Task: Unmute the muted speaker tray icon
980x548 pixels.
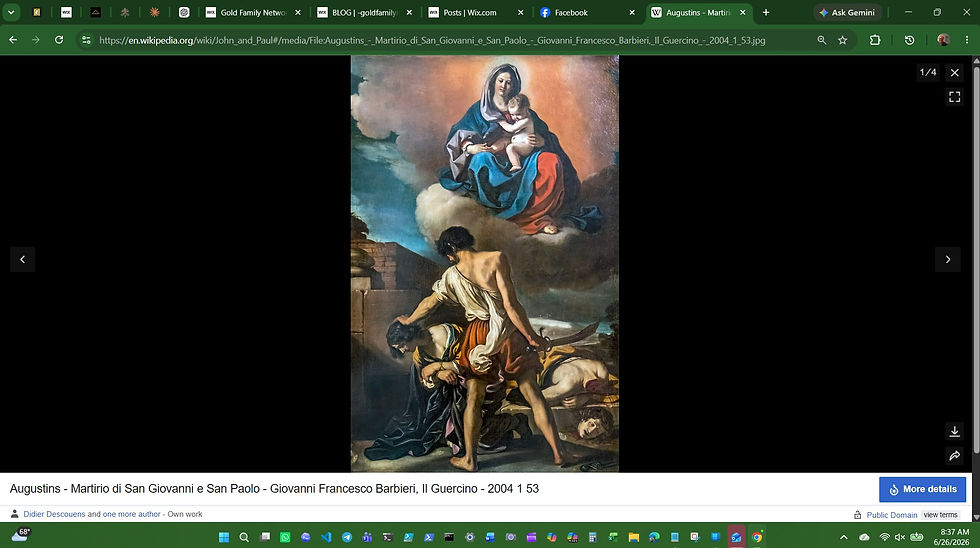Action: (900, 537)
